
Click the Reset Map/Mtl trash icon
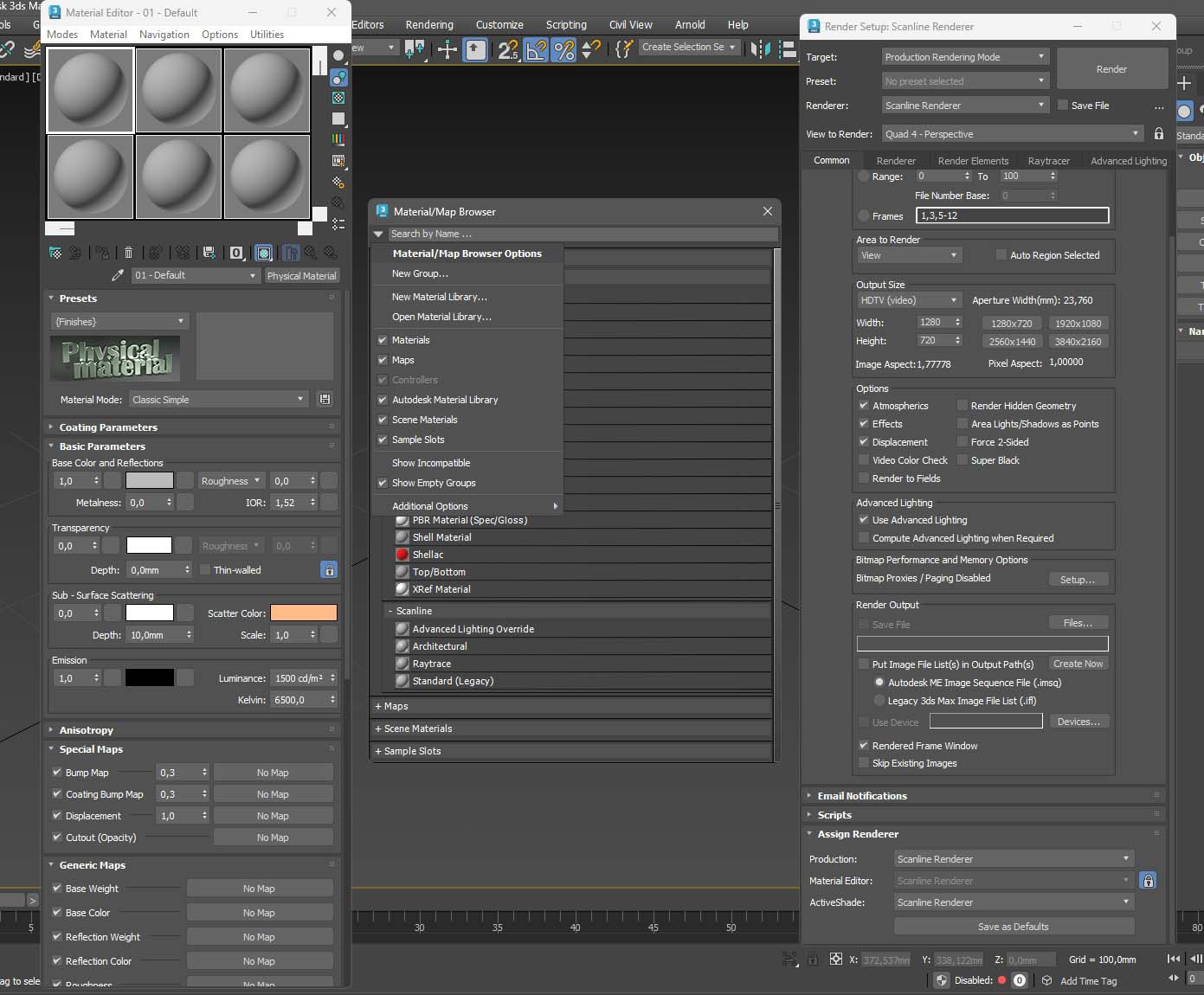coord(129,253)
